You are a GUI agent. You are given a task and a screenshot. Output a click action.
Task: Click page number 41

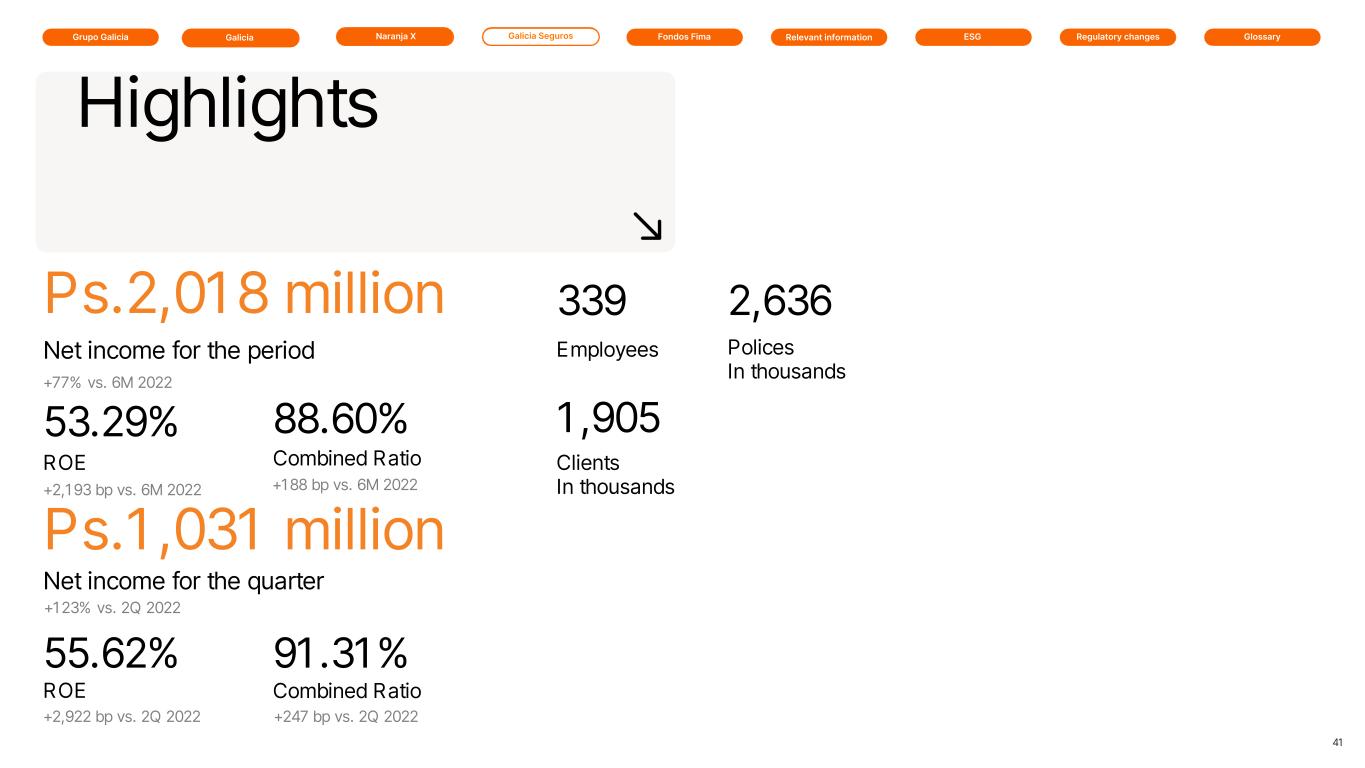pyautogui.click(x=1338, y=742)
